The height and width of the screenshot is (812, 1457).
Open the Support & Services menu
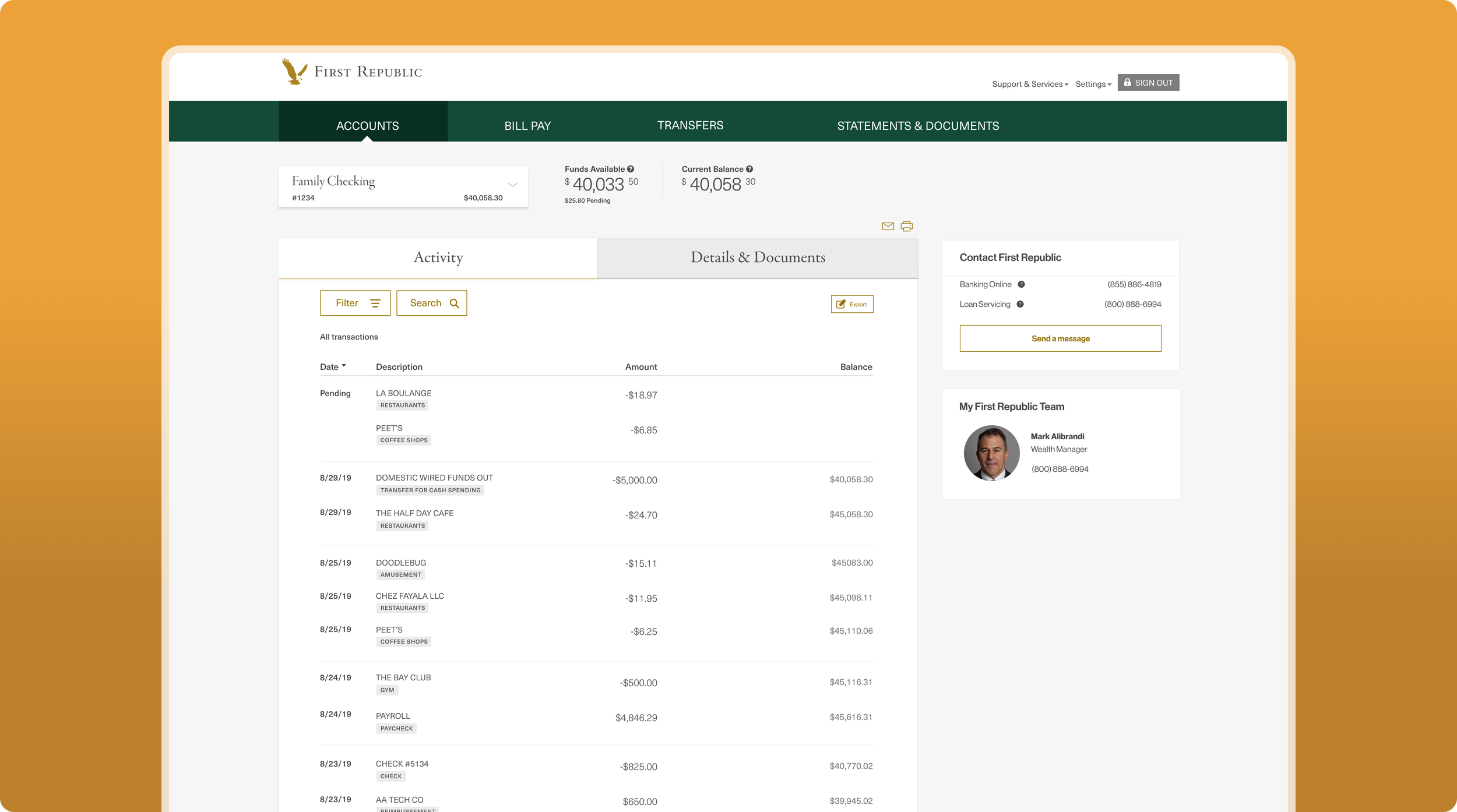click(1030, 84)
